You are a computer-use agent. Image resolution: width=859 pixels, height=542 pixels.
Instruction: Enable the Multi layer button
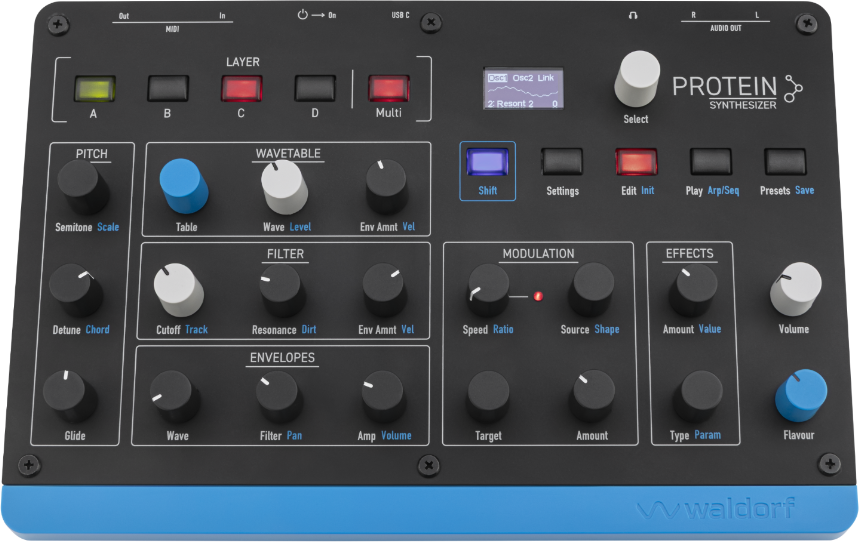(389, 88)
